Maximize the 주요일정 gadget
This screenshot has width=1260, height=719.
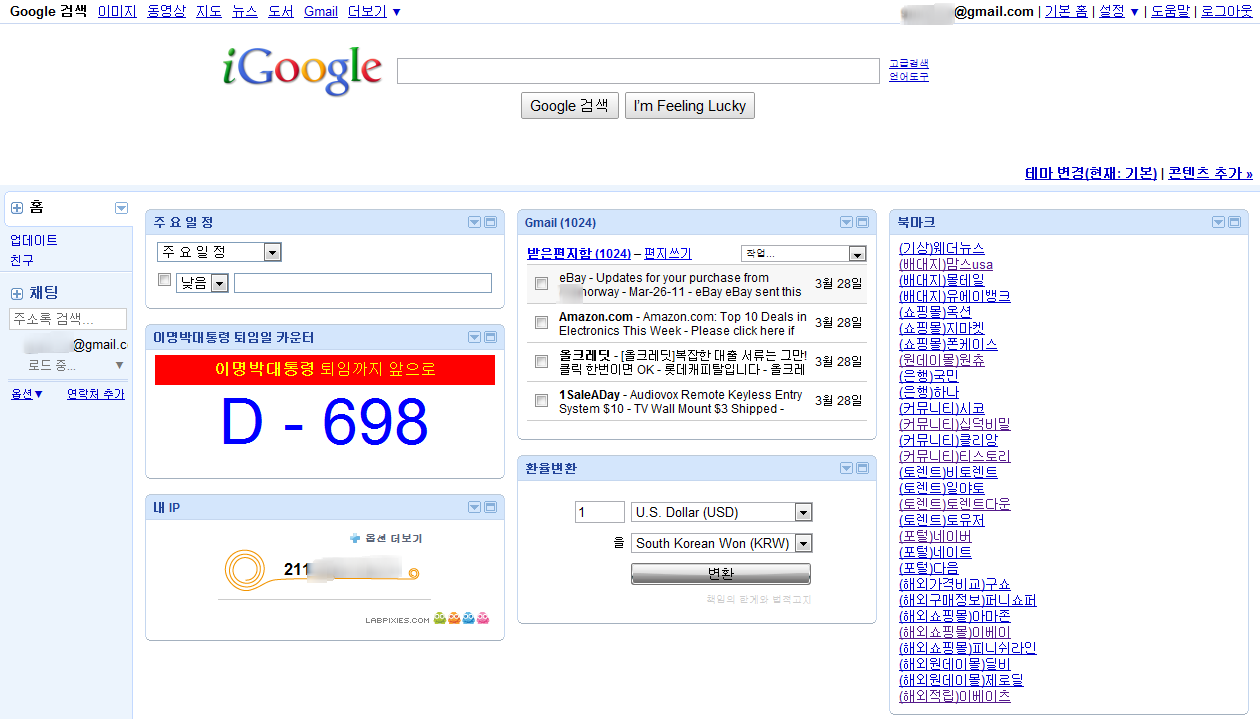point(491,222)
